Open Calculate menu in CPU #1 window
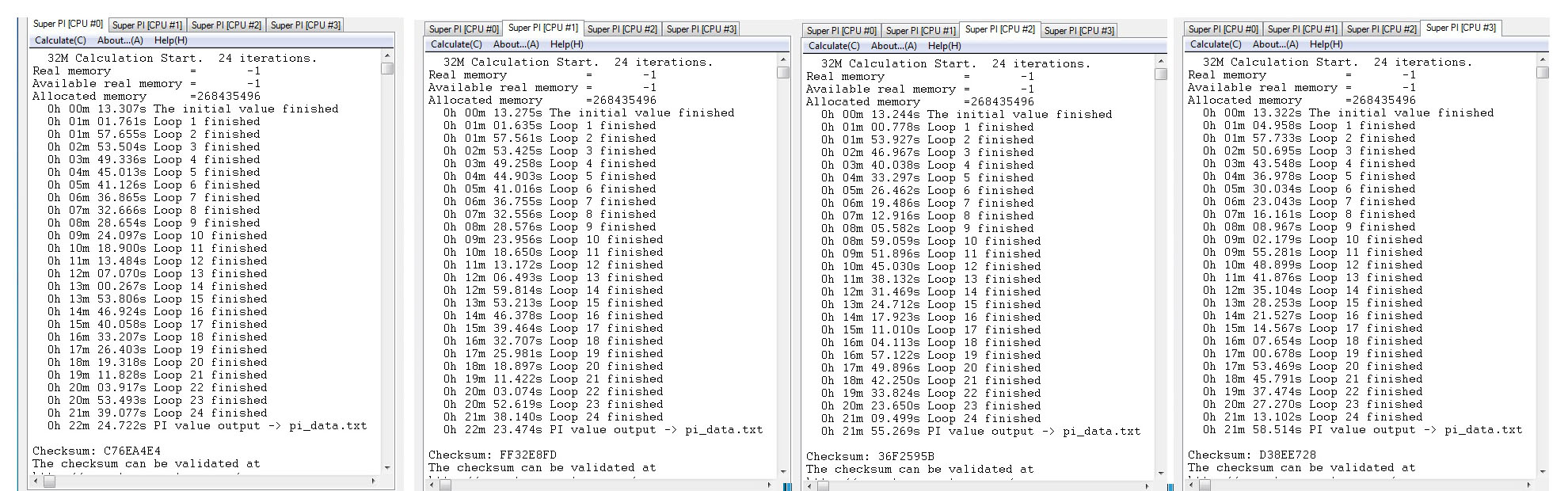Viewport: 1568px width, 491px height. point(456,44)
